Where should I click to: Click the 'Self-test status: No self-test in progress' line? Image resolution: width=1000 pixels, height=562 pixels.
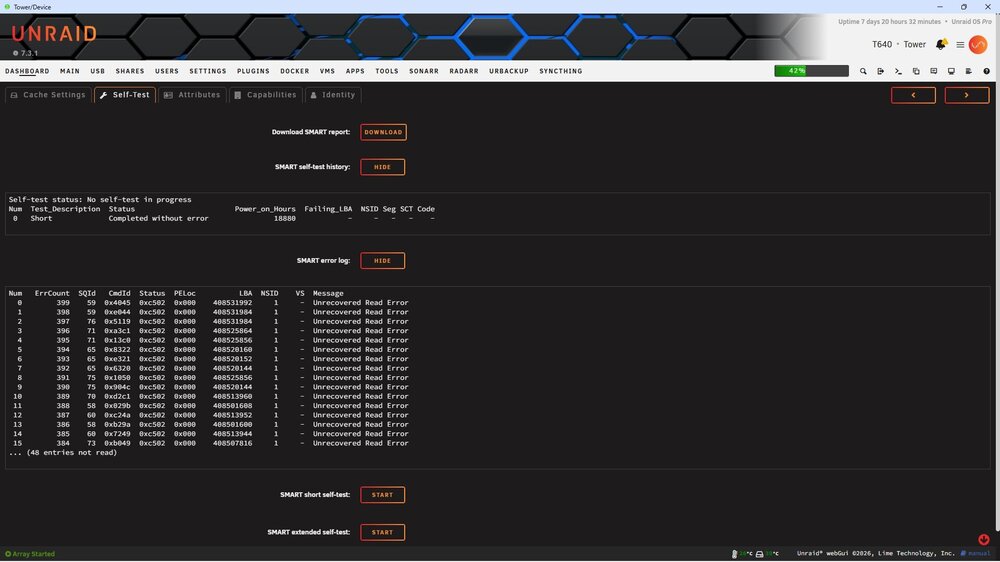tap(100, 200)
